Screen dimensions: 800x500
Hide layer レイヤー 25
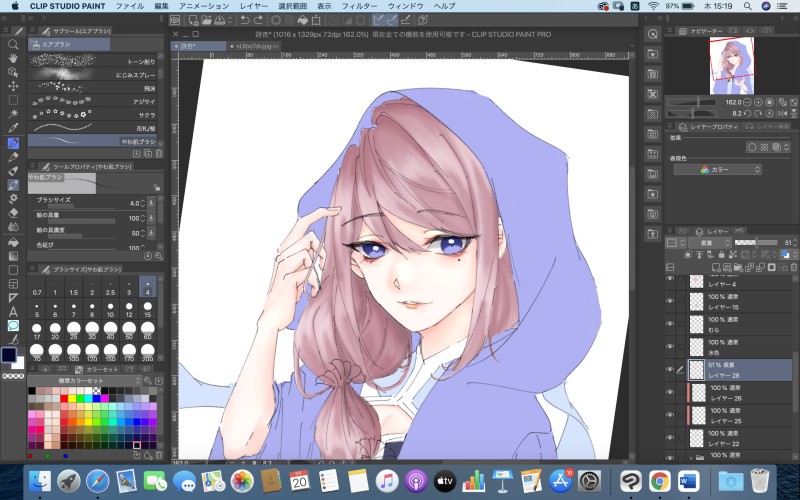(670, 415)
